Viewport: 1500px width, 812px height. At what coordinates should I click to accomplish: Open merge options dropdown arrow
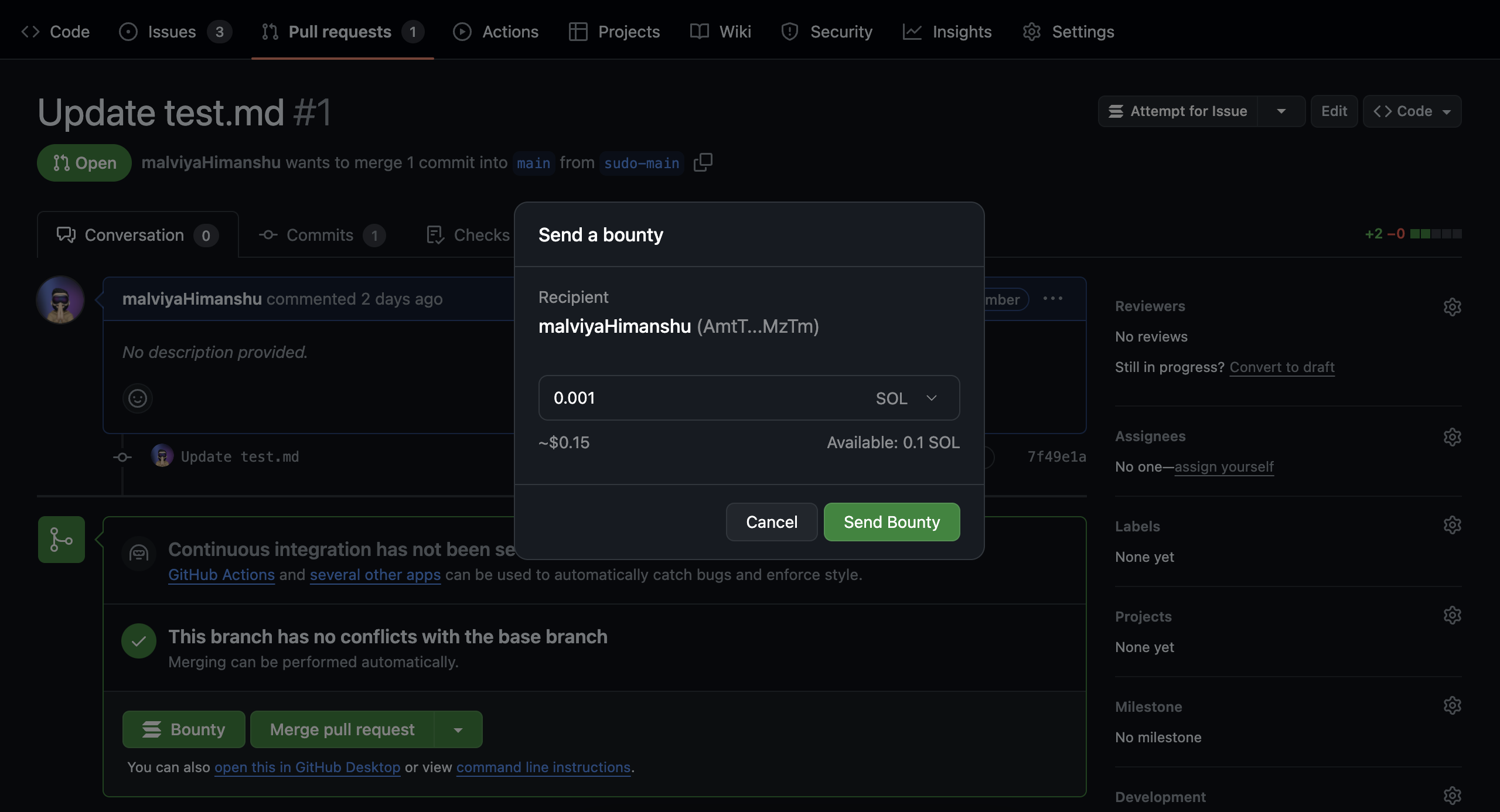[458, 730]
